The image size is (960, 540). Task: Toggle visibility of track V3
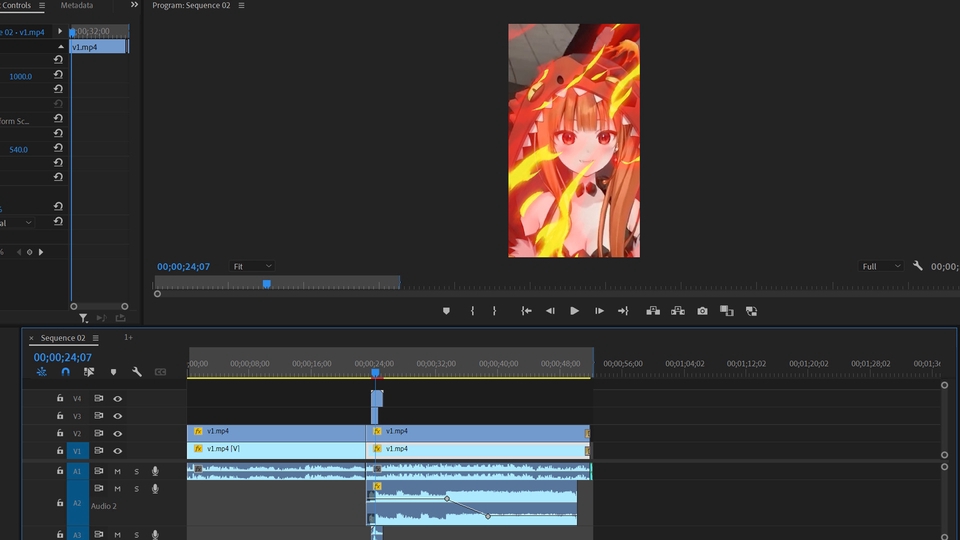pos(118,416)
